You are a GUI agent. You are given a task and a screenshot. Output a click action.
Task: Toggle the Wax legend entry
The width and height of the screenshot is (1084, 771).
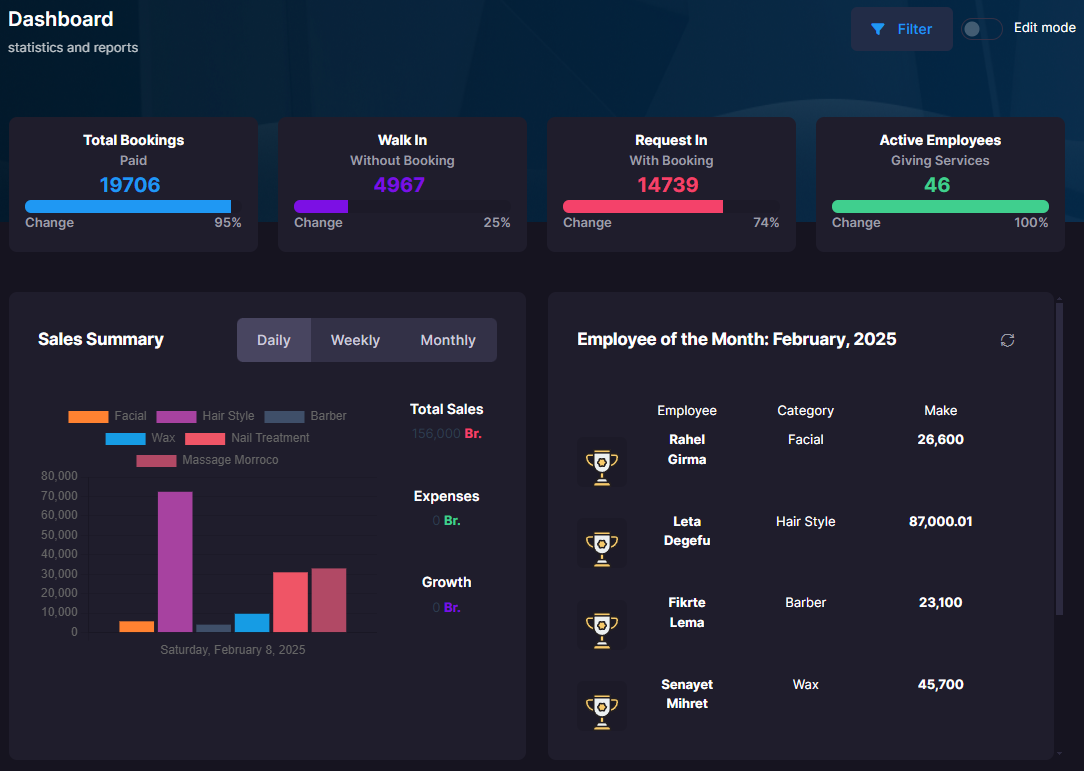pos(140,438)
